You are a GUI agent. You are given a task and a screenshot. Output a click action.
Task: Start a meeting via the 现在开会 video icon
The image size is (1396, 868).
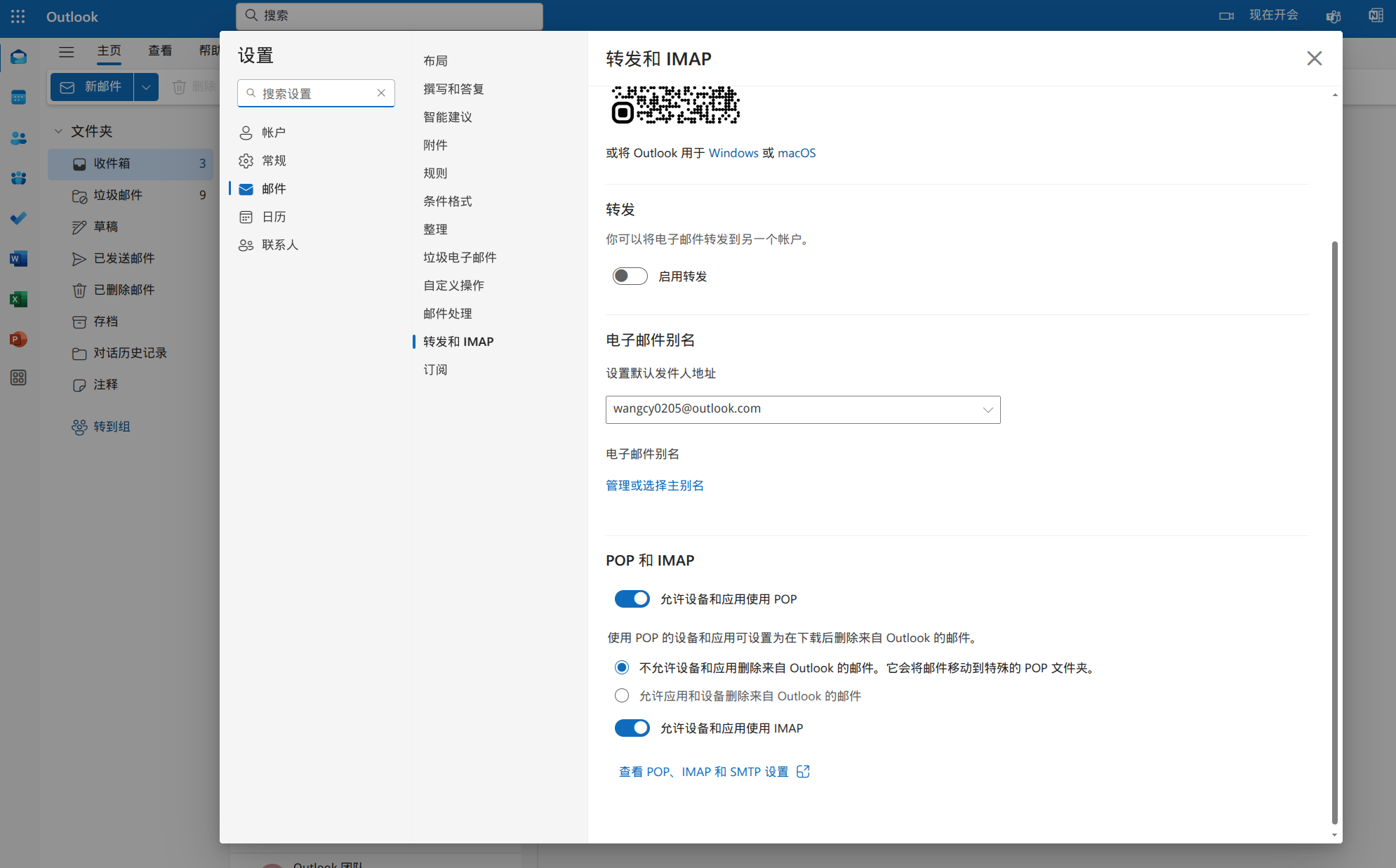point(1227,15)
